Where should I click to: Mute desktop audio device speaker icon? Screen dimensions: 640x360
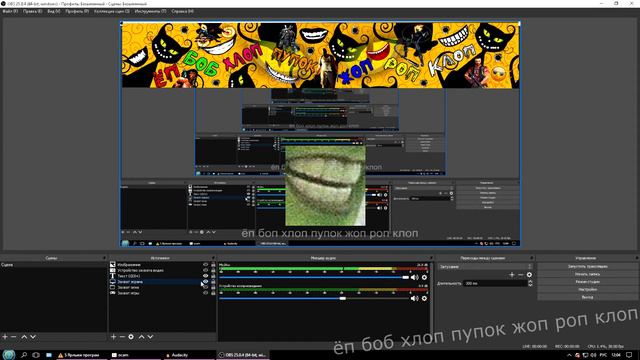point(415,298)
